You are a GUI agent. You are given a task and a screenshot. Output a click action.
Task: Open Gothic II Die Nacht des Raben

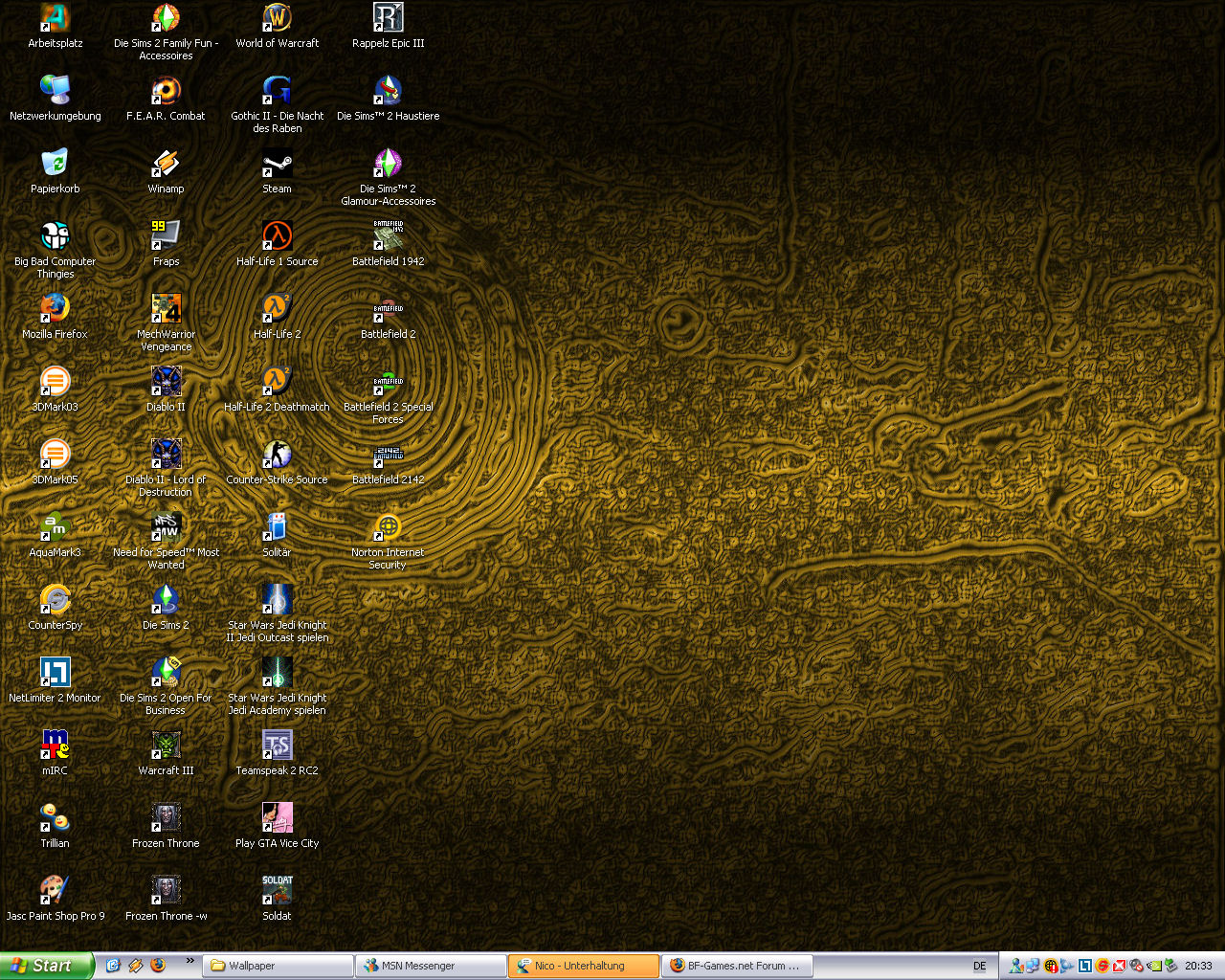click(278, 104)
